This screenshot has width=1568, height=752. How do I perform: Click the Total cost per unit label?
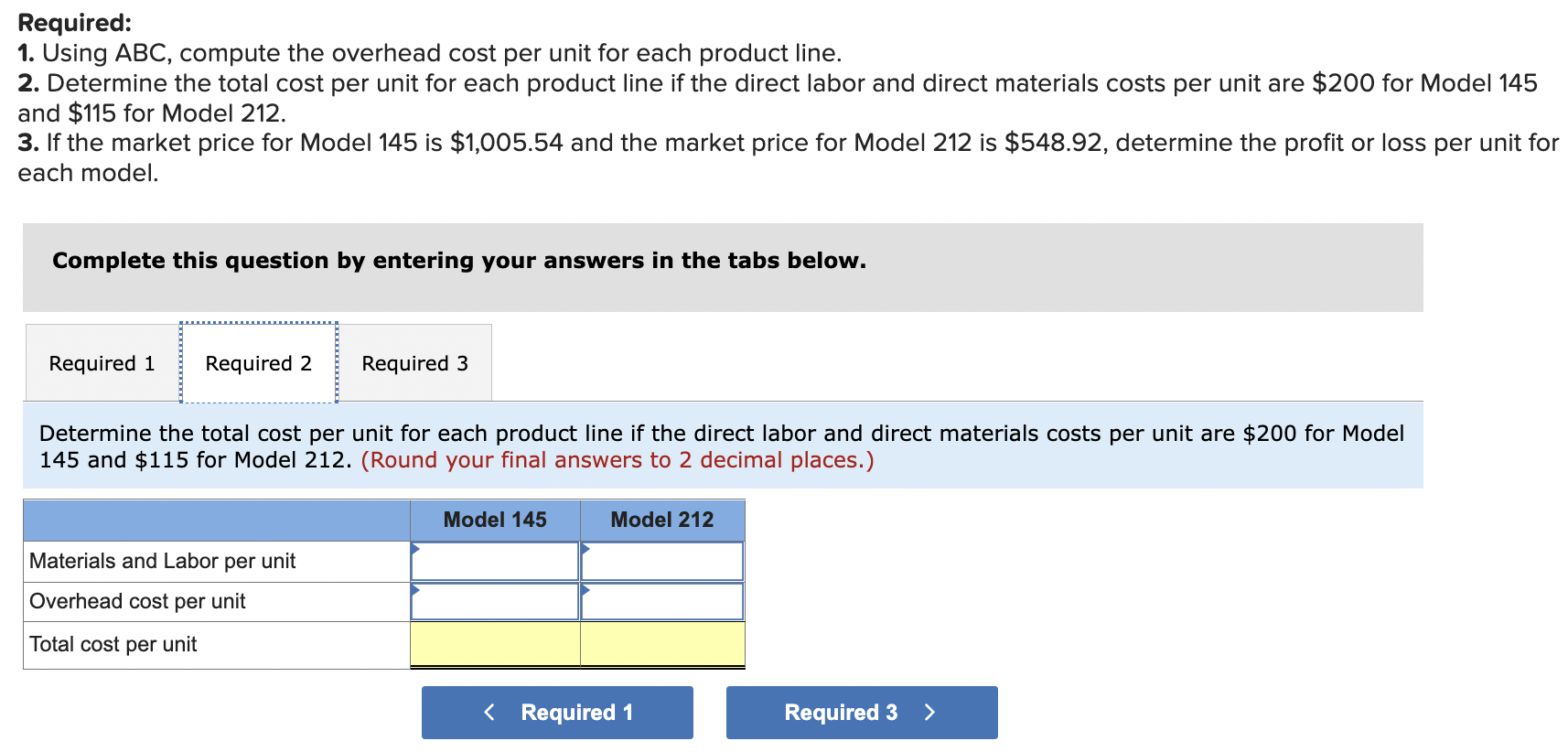coord(113,644)
